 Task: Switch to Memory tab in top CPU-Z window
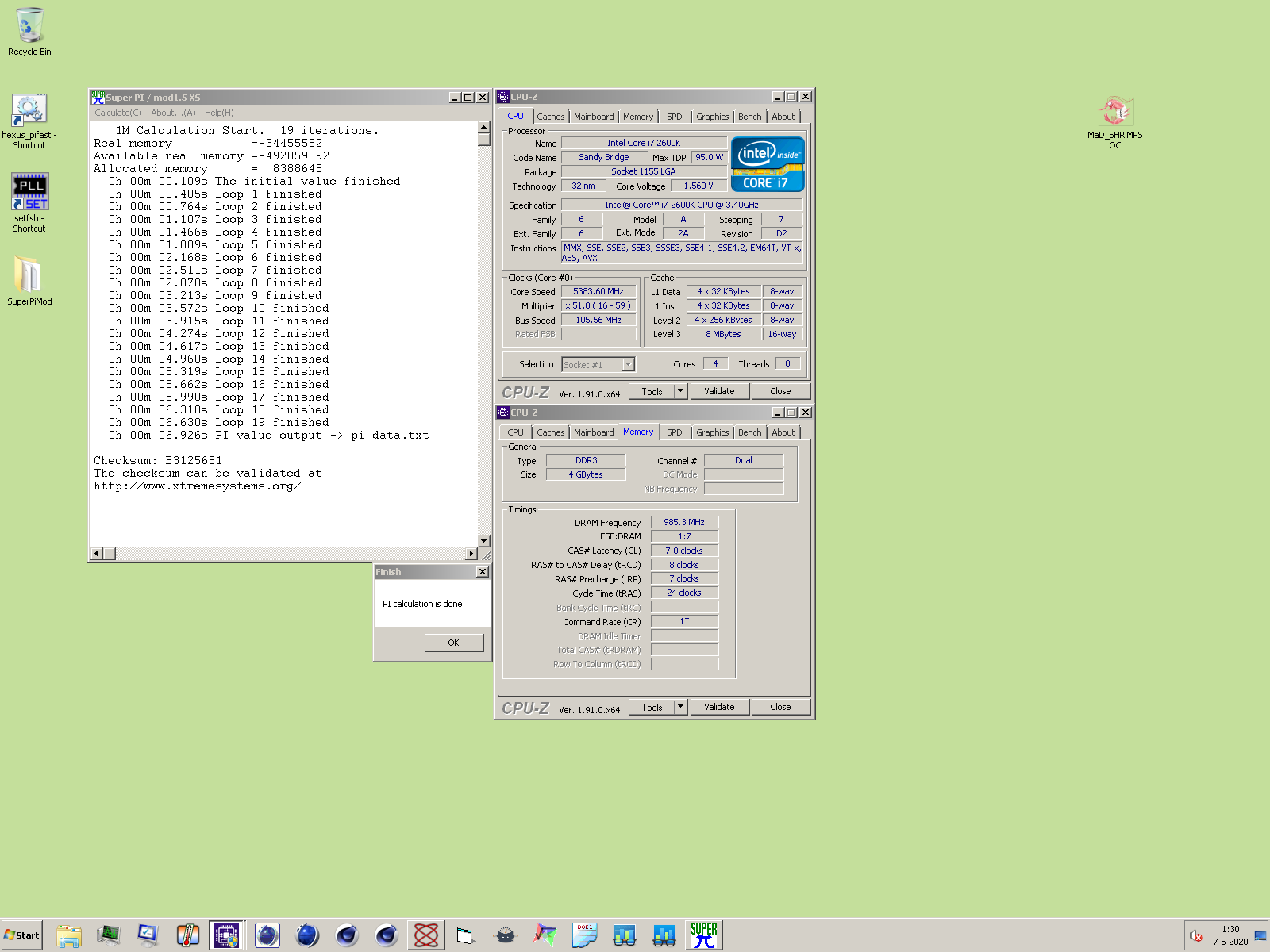tap(638, 117)
